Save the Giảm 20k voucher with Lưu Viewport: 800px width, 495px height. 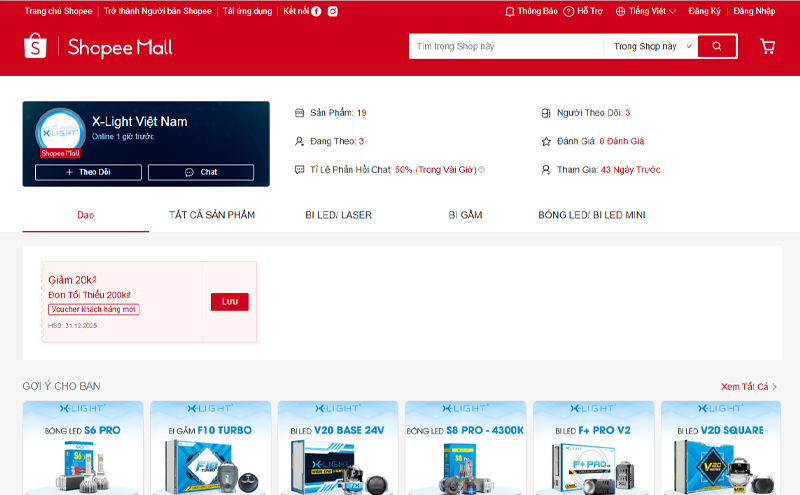229,301
